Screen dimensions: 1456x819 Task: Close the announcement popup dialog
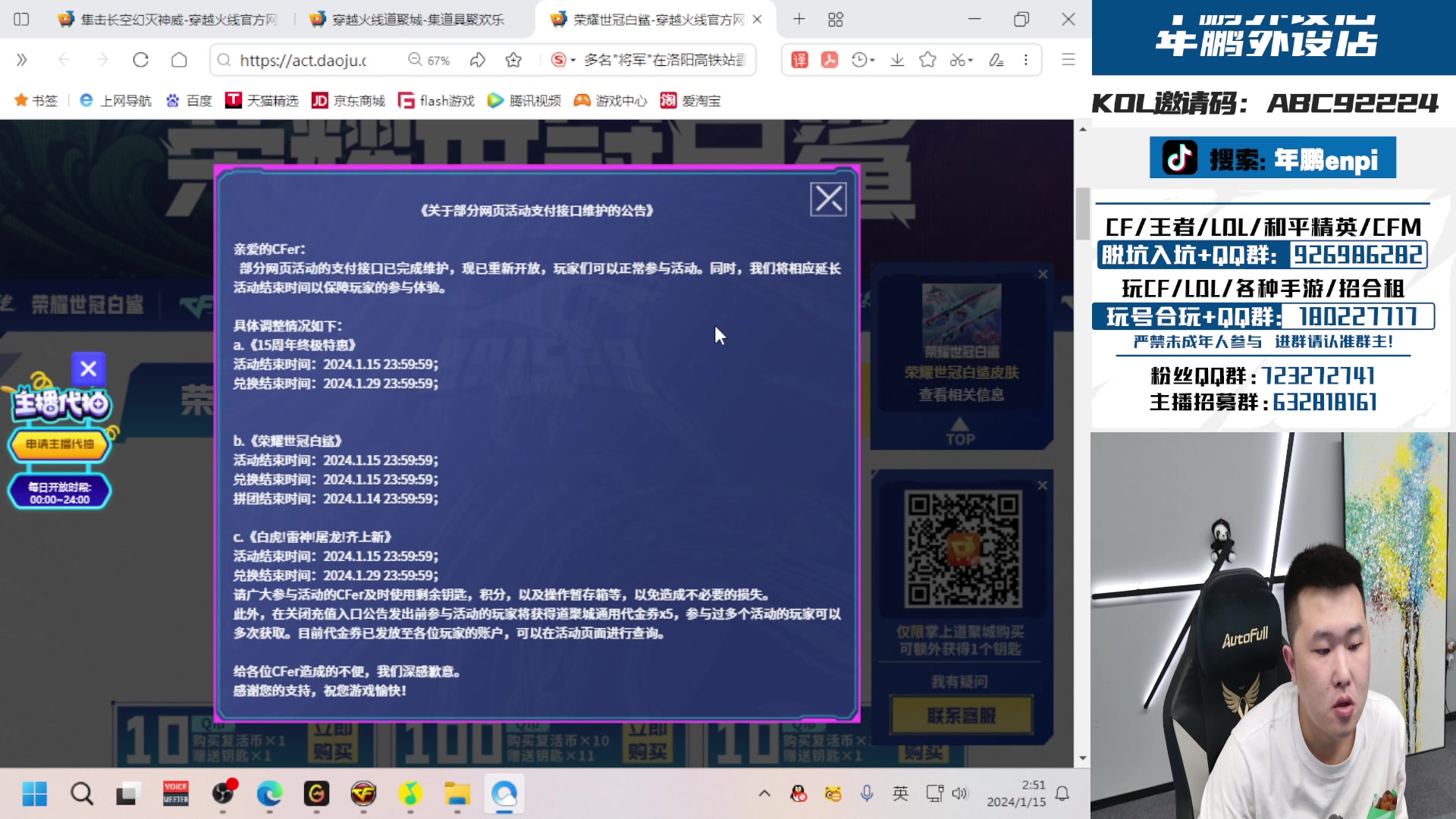coord(828,199)
